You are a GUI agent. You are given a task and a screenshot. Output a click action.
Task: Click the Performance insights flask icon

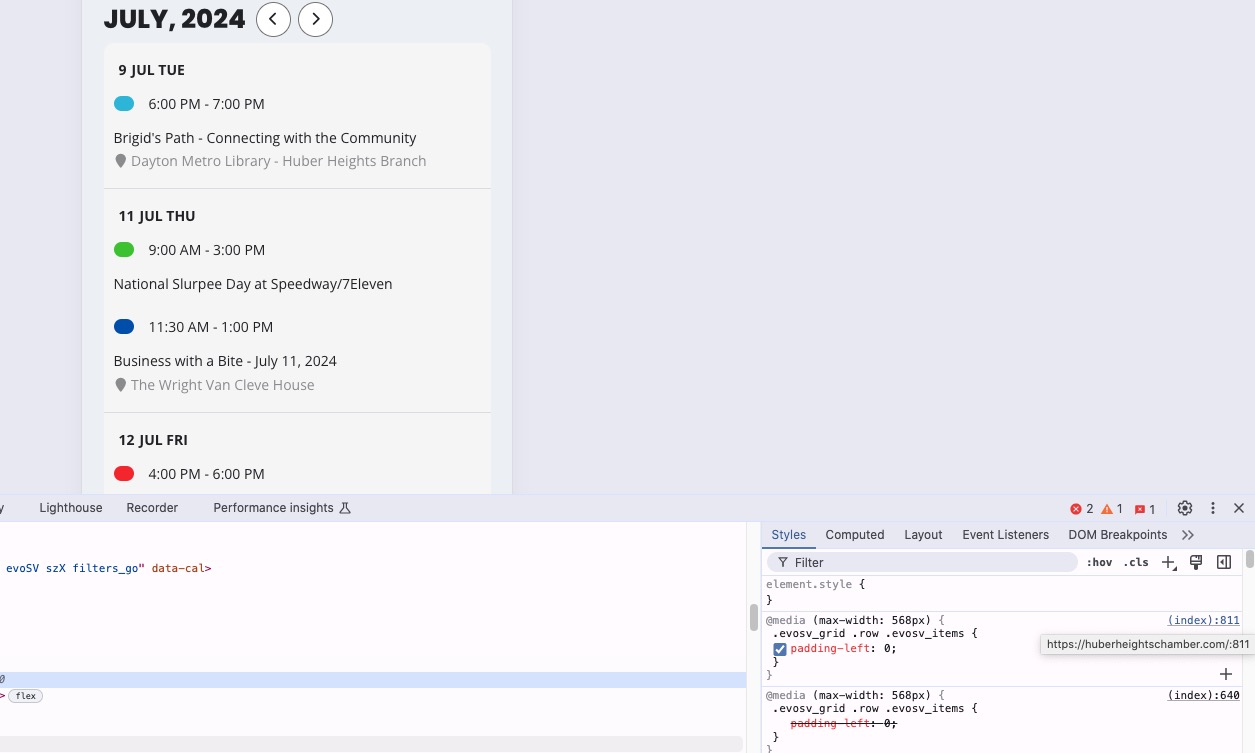tap(345, 508)
